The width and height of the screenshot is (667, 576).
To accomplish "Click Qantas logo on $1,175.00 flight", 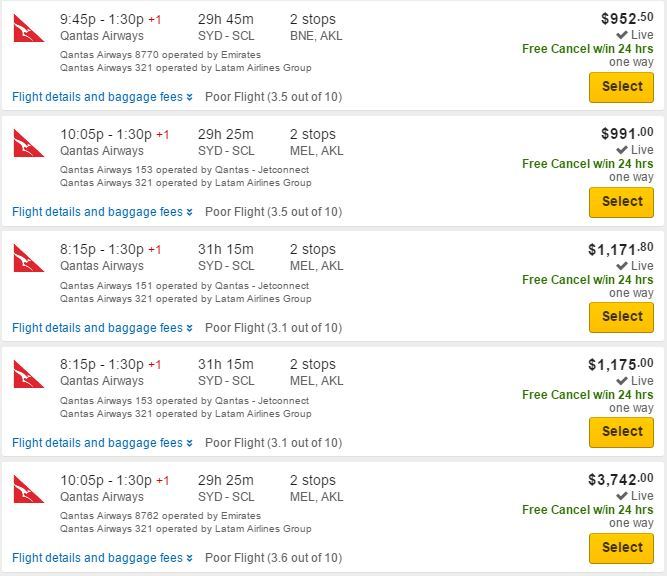I will [x=29, y=374].
